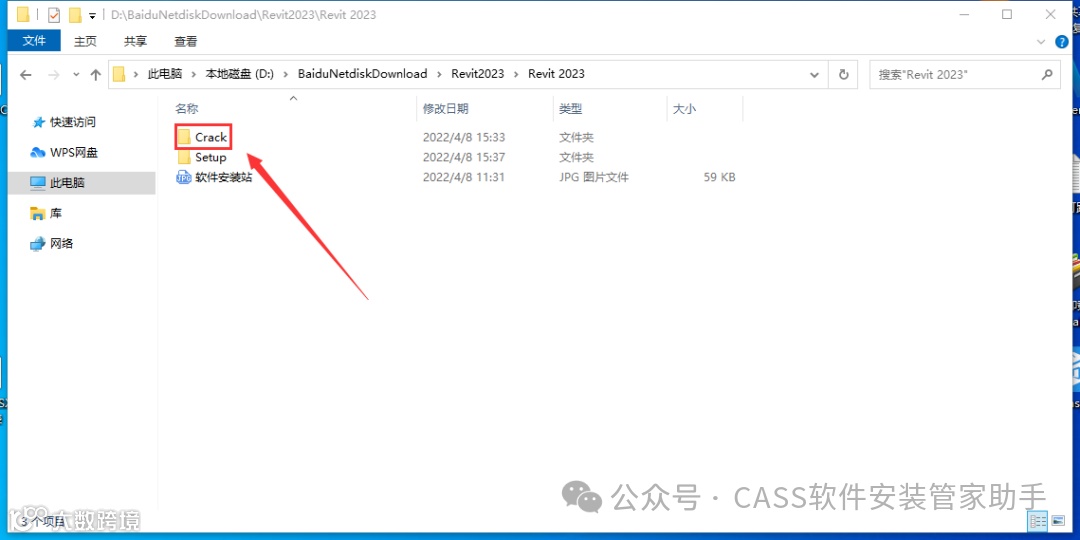
Task: Go back with the back arrow
Action: coord(26,74)
